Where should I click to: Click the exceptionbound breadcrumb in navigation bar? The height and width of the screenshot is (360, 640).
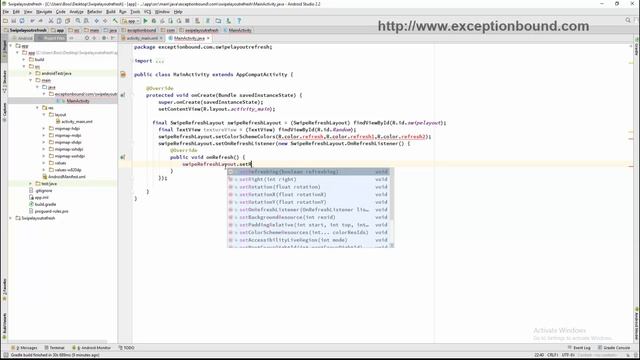pos(139,30)
